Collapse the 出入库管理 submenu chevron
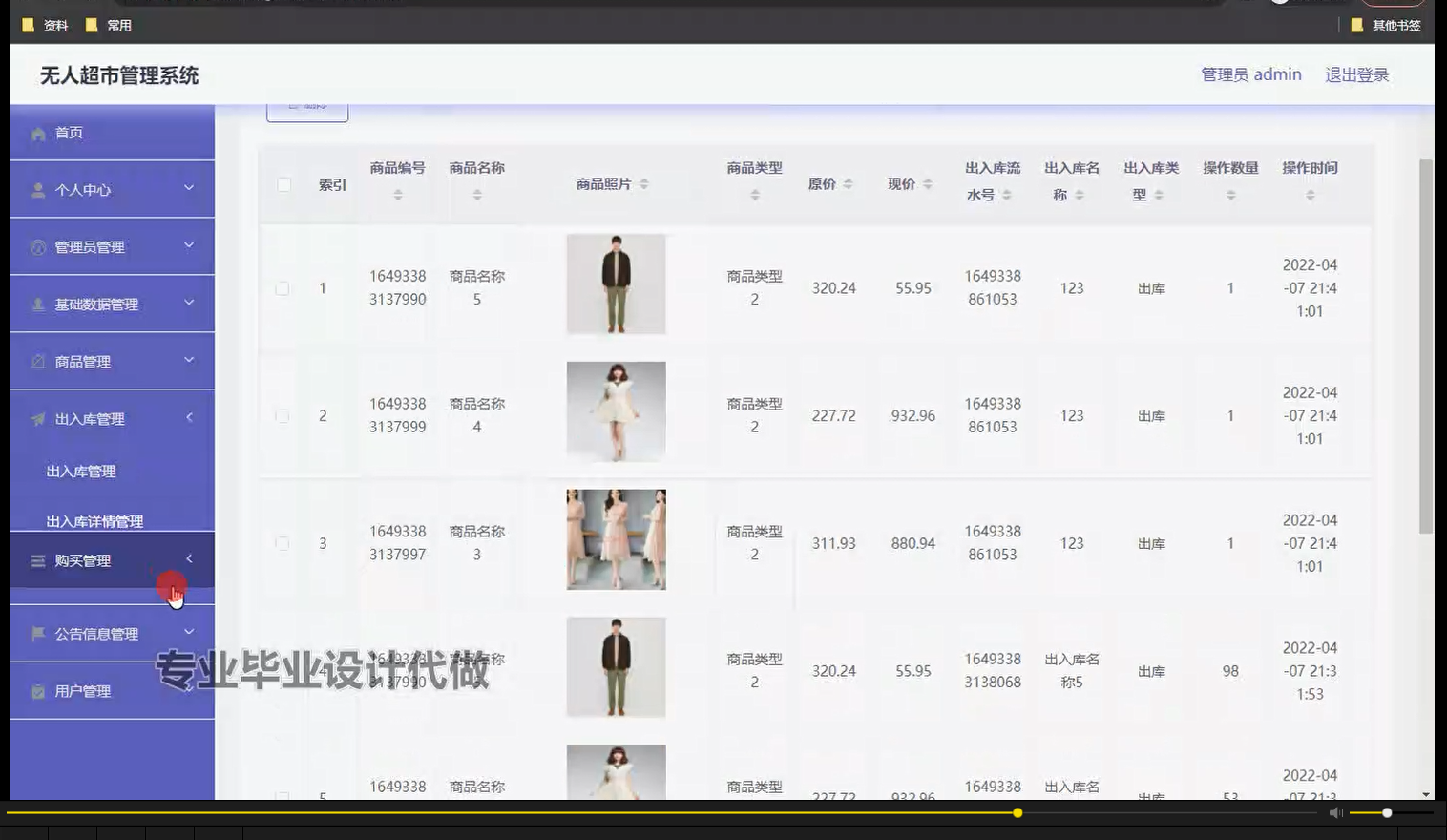 (x=189, y=418)
